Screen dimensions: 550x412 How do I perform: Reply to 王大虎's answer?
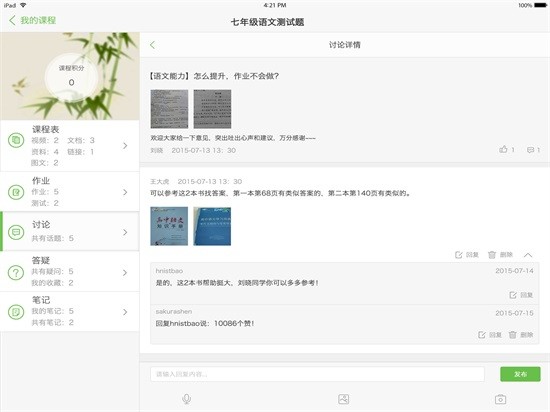click(x=467, y=255)
